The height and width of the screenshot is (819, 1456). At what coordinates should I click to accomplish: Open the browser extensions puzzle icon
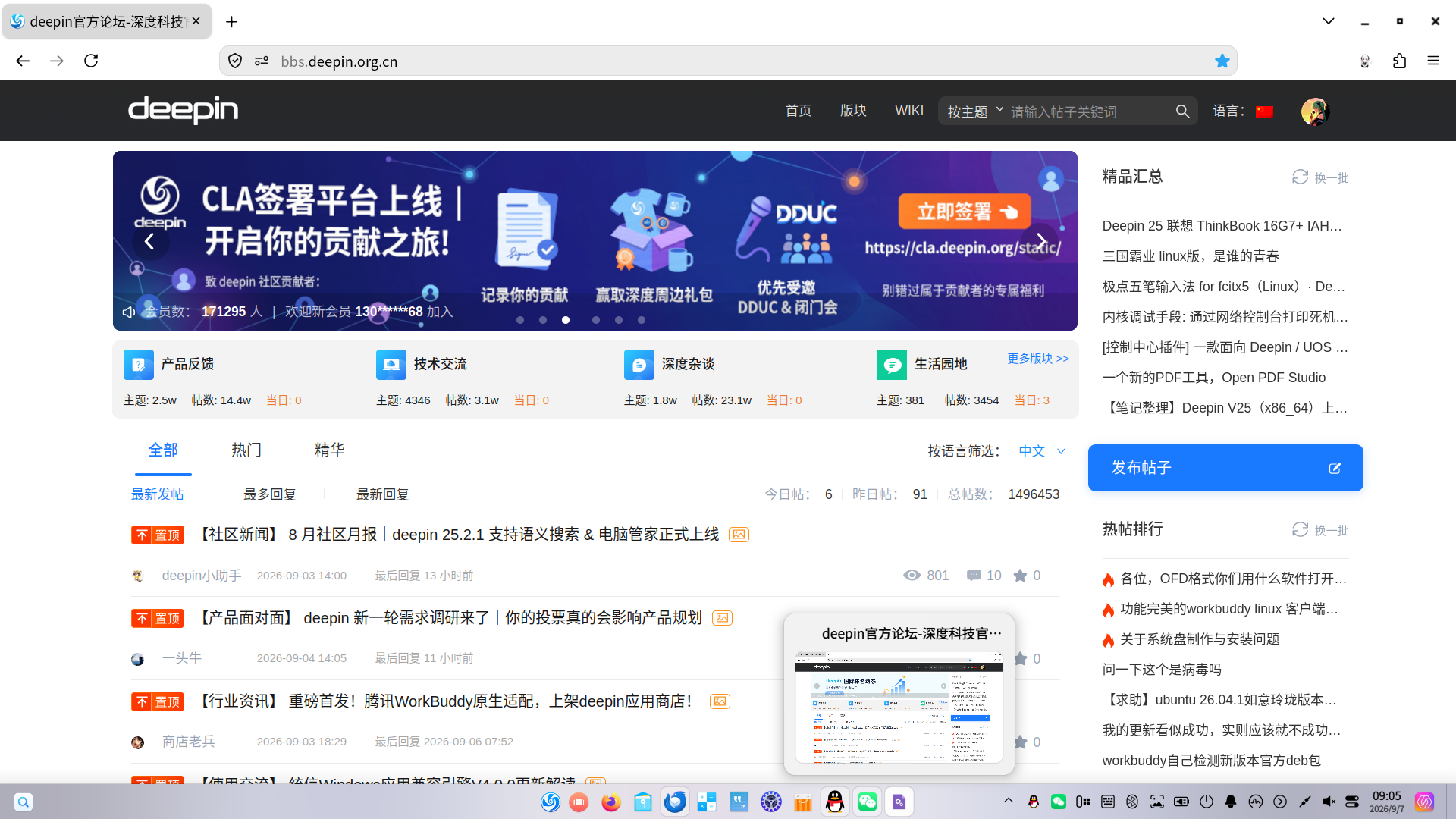[x=1399, y=61]
